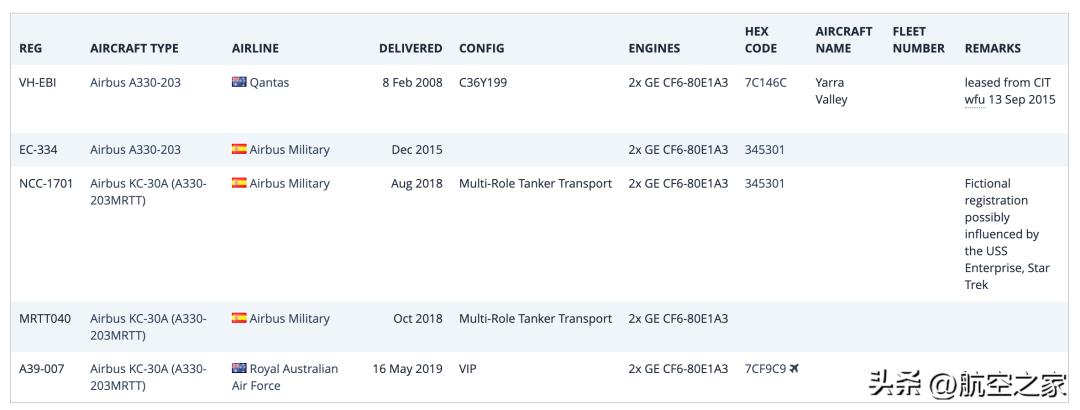Viewport: 1080px width, 410px height.
Task: Click the ENGINES column header
Action: tap(654, 48)
